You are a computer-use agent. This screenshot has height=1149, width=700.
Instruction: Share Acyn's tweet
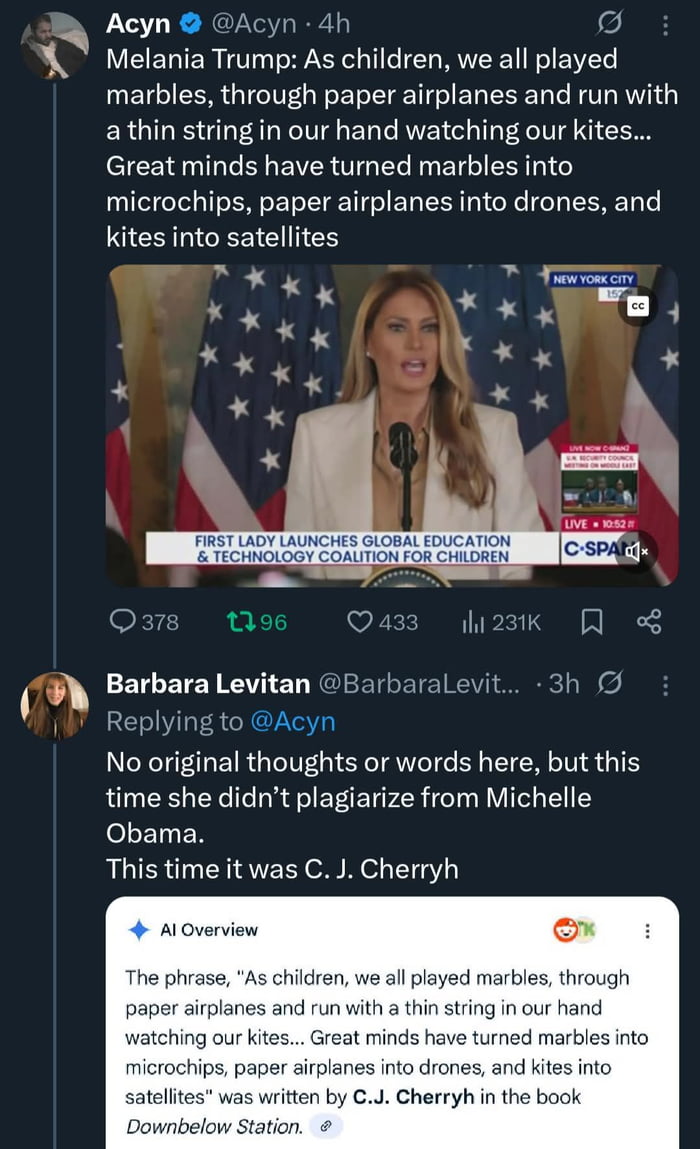(x=649, y=622)
